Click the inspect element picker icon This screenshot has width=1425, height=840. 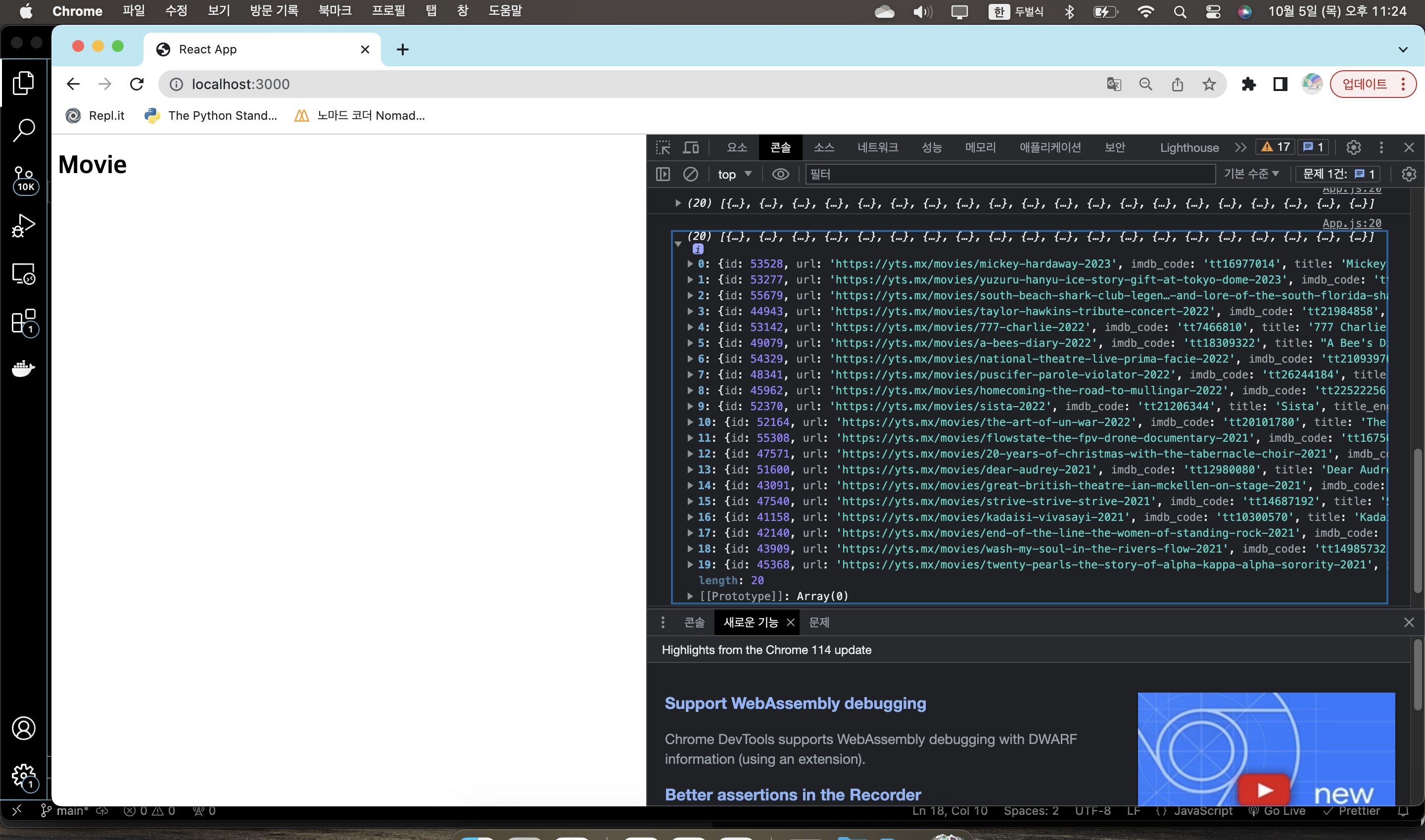tap(663, 148)
